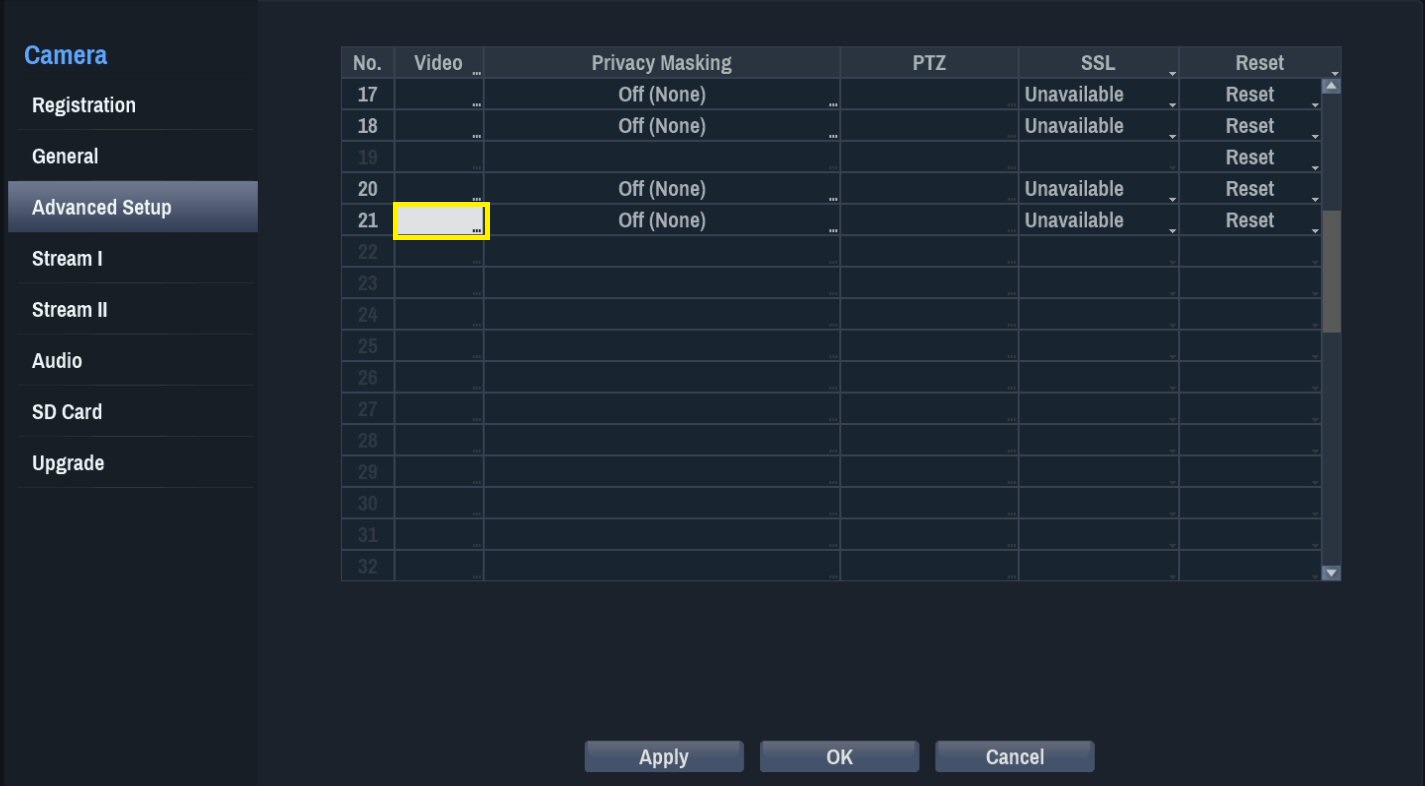Click the highlighted Video cell for camera 21
The height and width of the screenshot is (786, 1425).
(x=441, y=221)
